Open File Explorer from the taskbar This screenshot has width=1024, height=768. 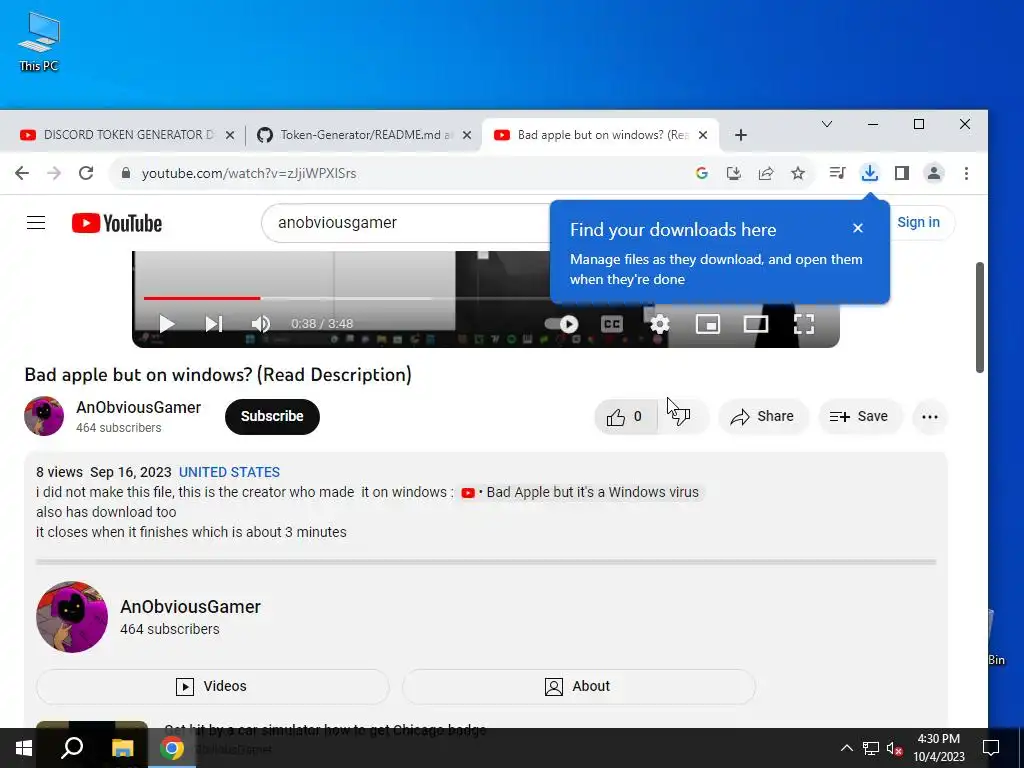pos(122,748)
